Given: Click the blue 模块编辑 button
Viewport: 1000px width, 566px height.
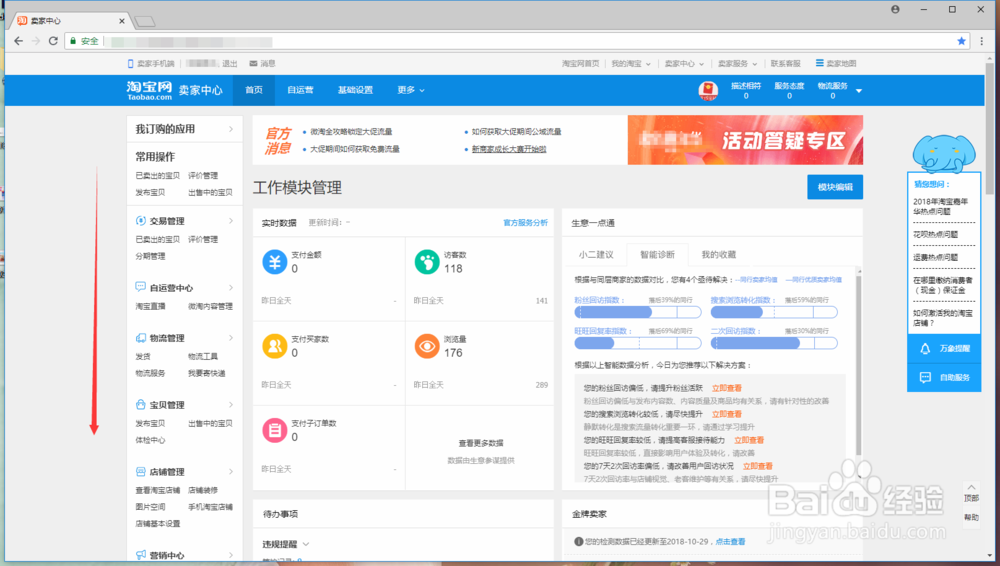Looking at the screenshot, I should click(x=835, y=187).
